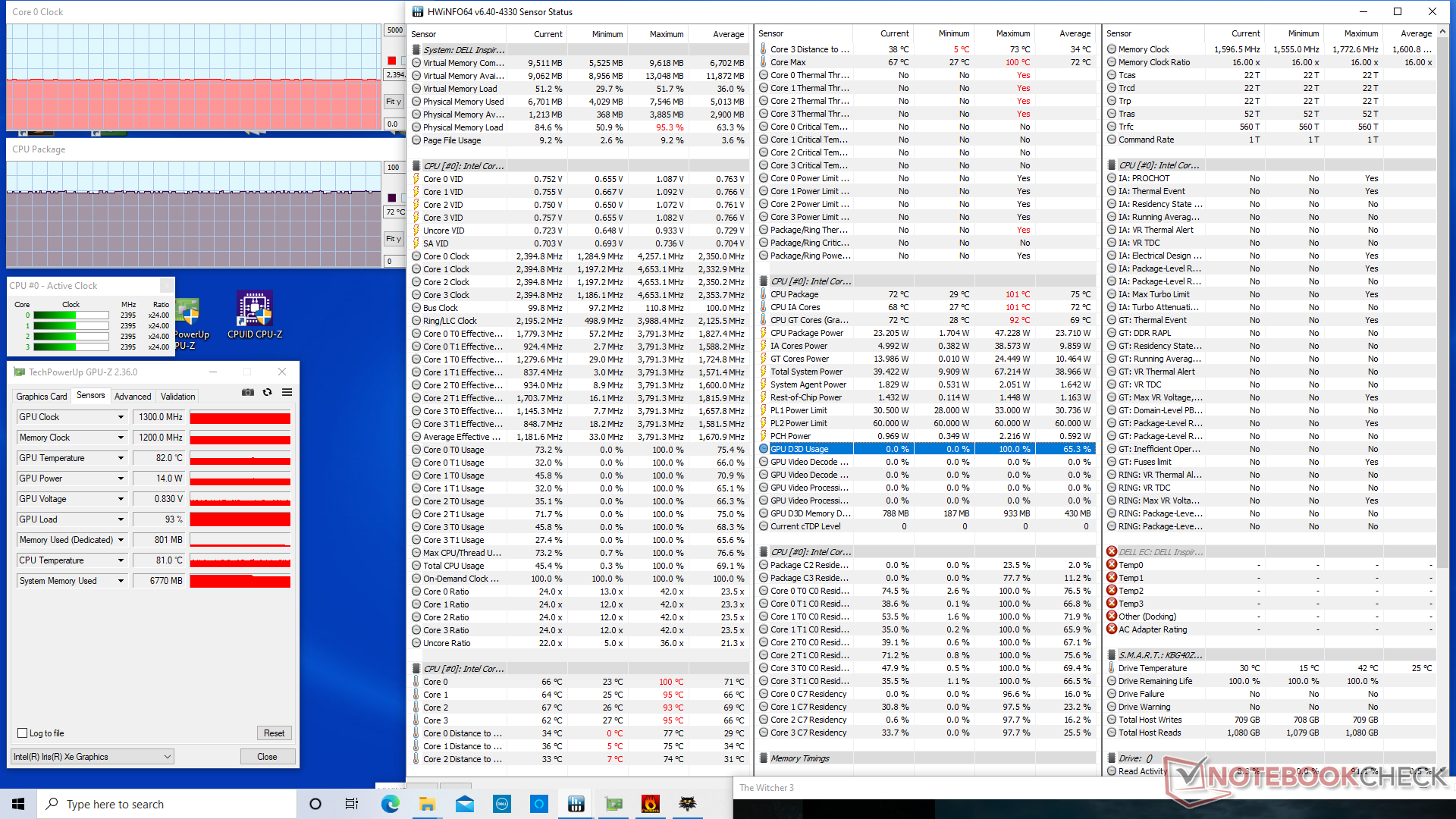Open the GPU-Z hamburger menu icon
The width and height of the screenshot is (1456, 819).
click(287, 392)
